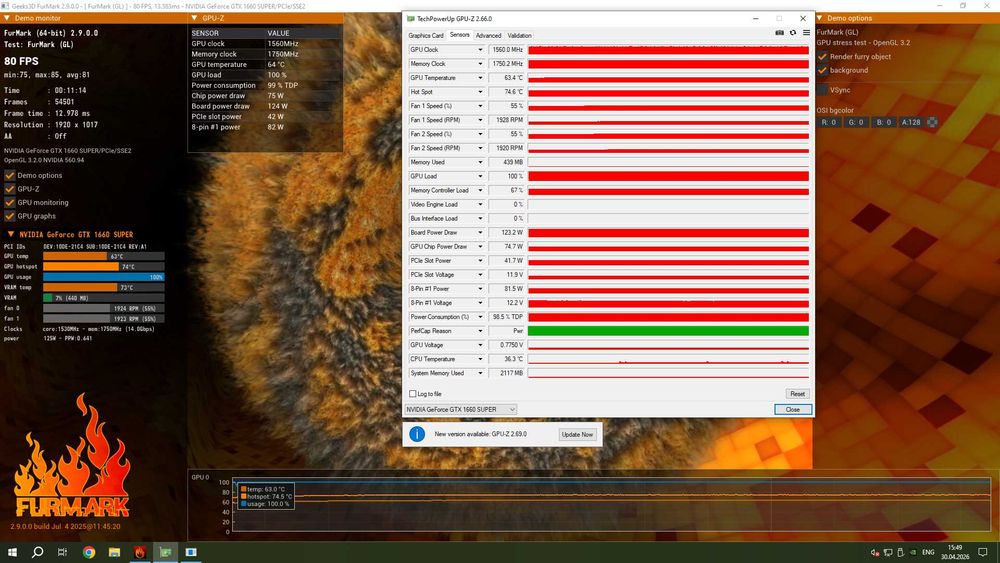Click Update Now for GPU-Z 2.69.0
This screenshot has height=563, width=1000.
(x=577, y=434)
